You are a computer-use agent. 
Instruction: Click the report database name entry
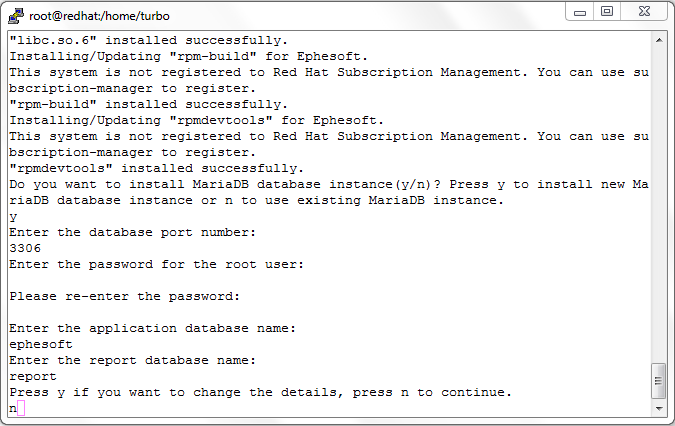pyautogui.click(x=33, y=376)
